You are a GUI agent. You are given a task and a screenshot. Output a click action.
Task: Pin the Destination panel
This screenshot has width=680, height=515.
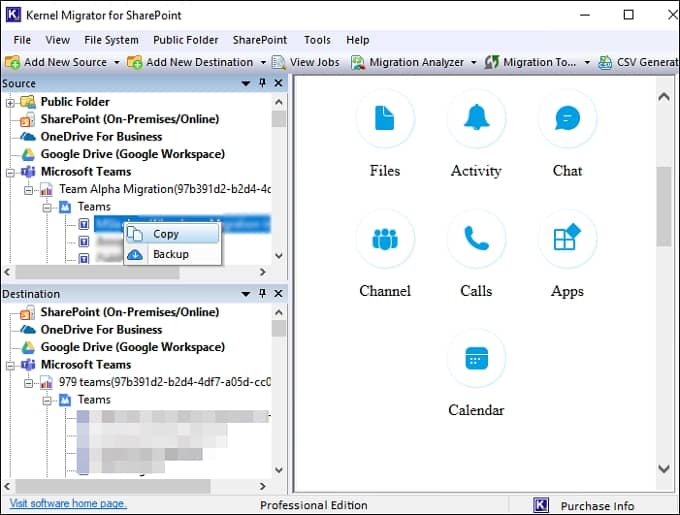point(262,293)
